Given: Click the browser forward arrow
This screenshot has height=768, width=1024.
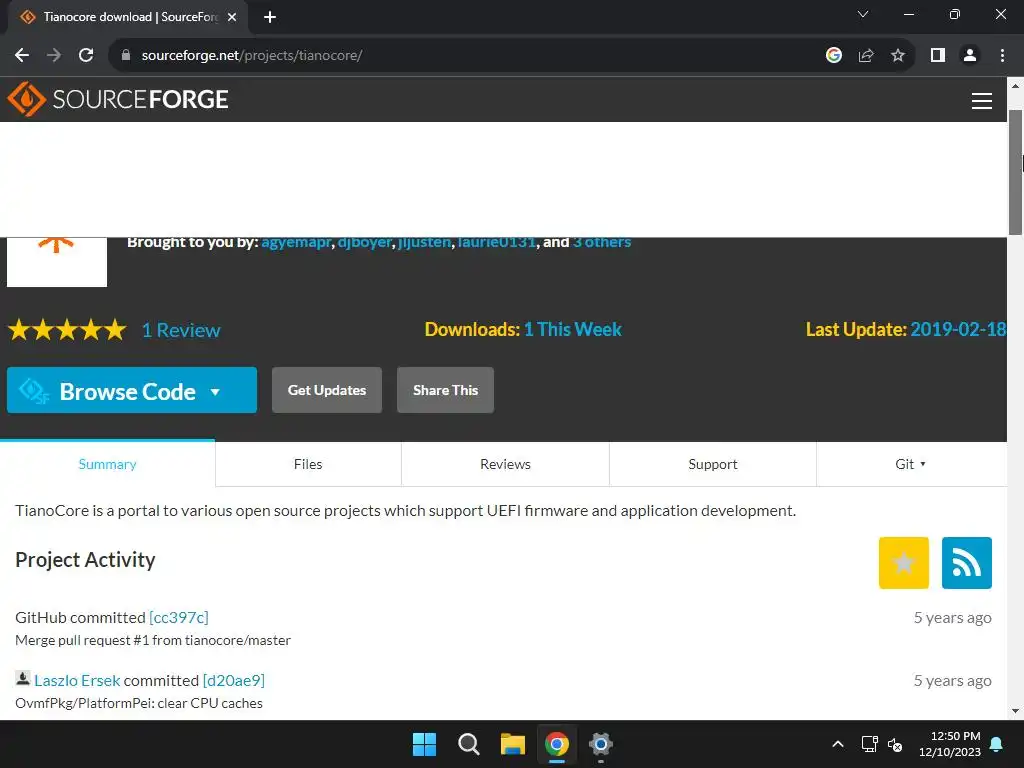Looking at the screenshot, I should (54, 55).
